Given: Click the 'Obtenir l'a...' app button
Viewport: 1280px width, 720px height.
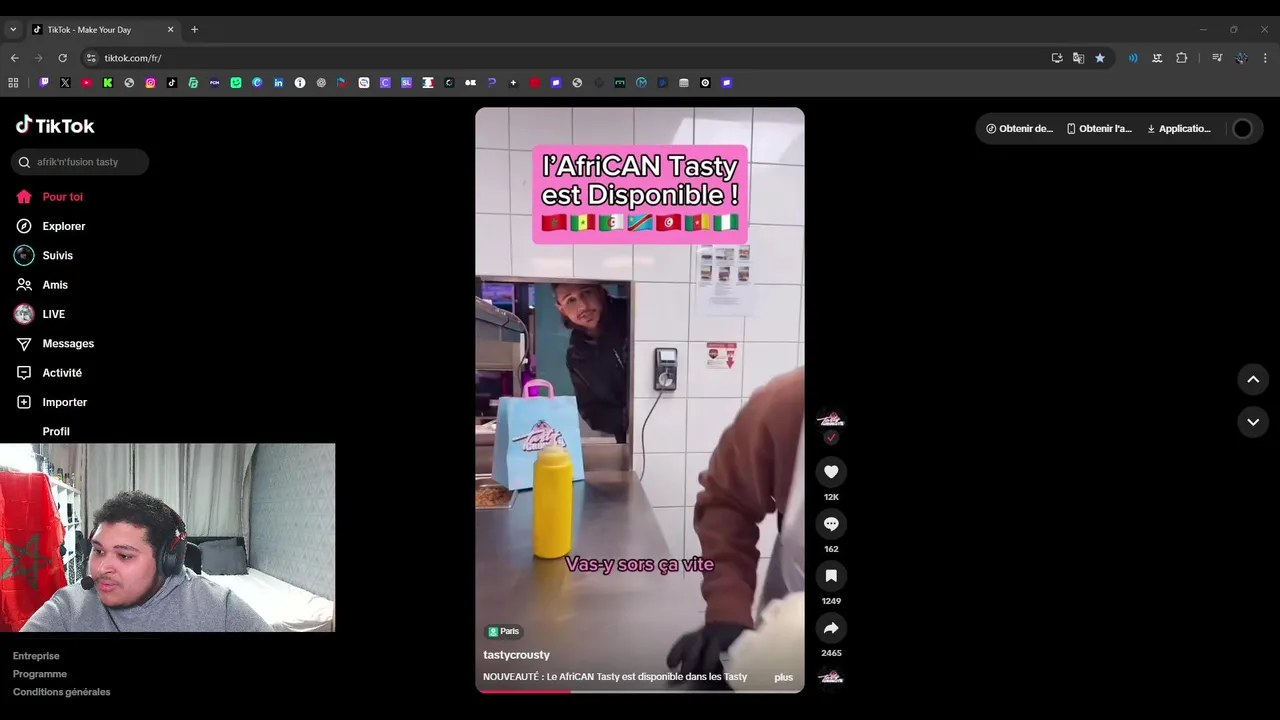Looking at the screenshot, I should (x=1099, y=129).
